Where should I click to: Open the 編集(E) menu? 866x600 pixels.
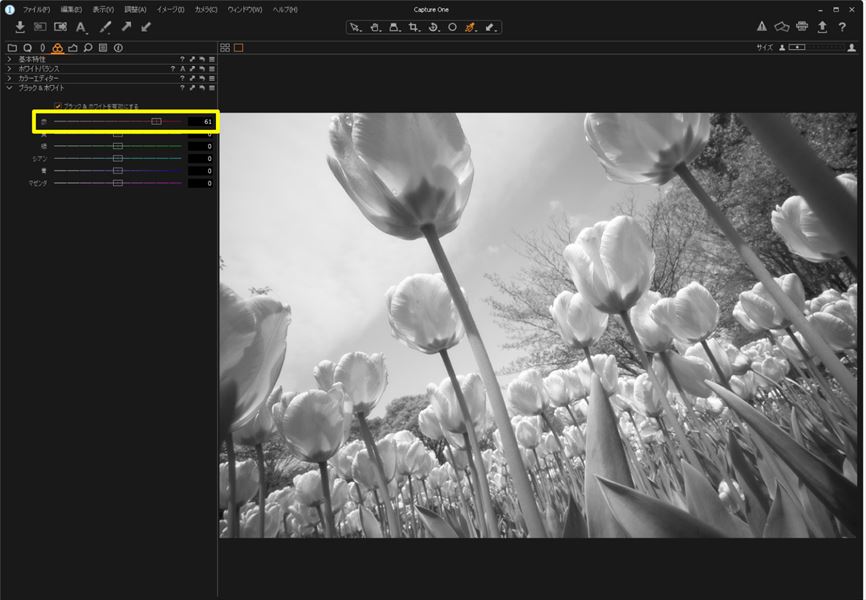[71, 9]
